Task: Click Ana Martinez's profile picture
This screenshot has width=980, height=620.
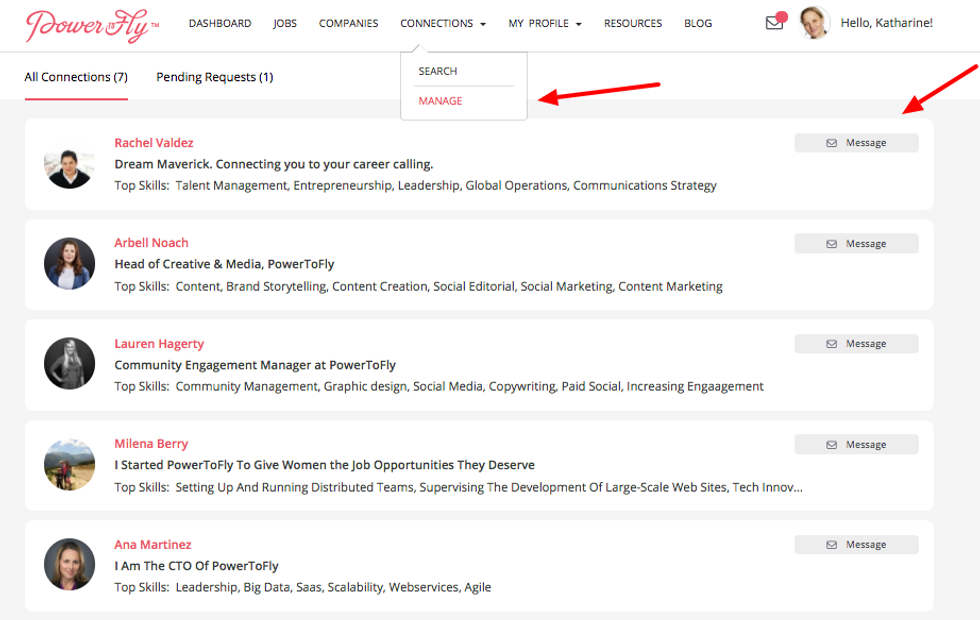Action: tap(69, 564)
